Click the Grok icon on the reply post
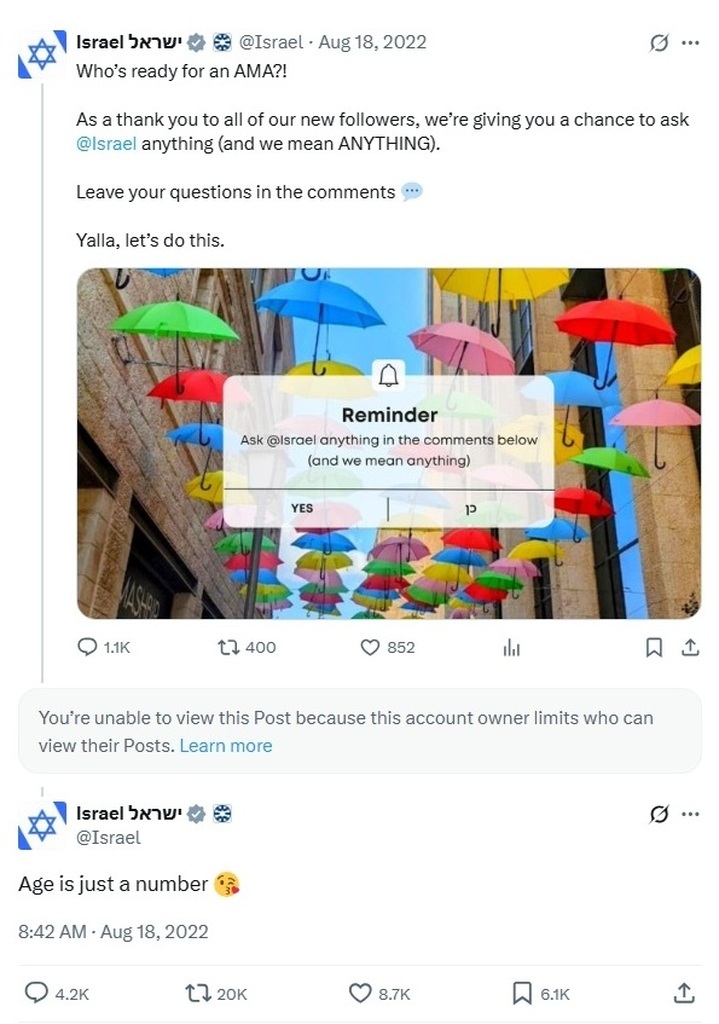Image resolution: width=719 pixels, height=1024 pixels. 659,814
